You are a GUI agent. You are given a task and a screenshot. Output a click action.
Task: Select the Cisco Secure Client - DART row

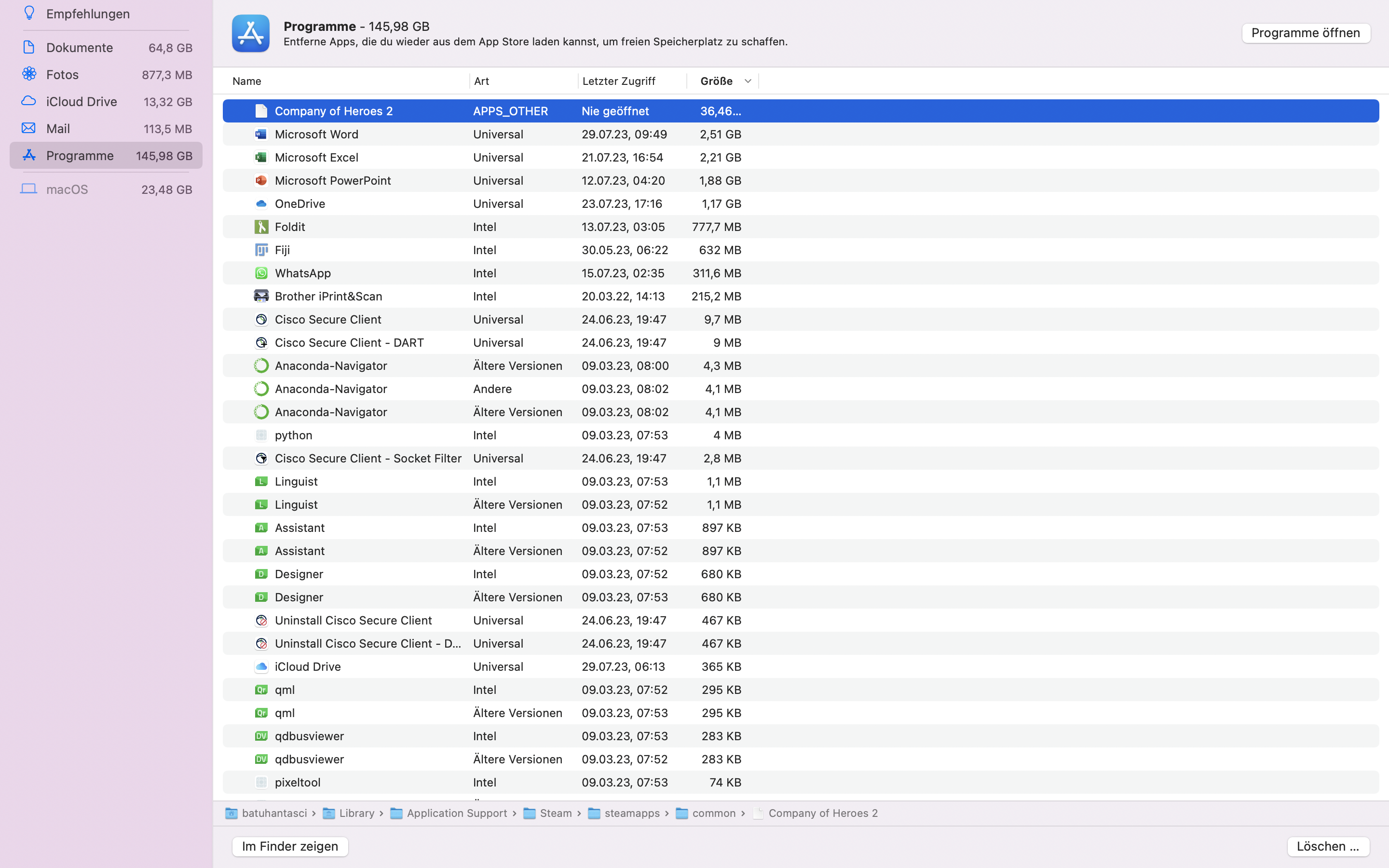(x=349, y=343)
